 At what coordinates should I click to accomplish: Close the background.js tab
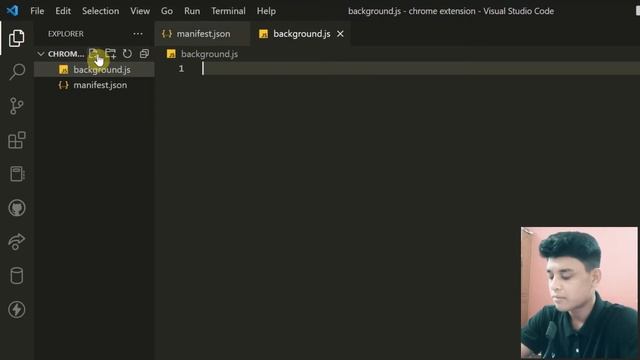pyautogui.click(x=340, y=34)
